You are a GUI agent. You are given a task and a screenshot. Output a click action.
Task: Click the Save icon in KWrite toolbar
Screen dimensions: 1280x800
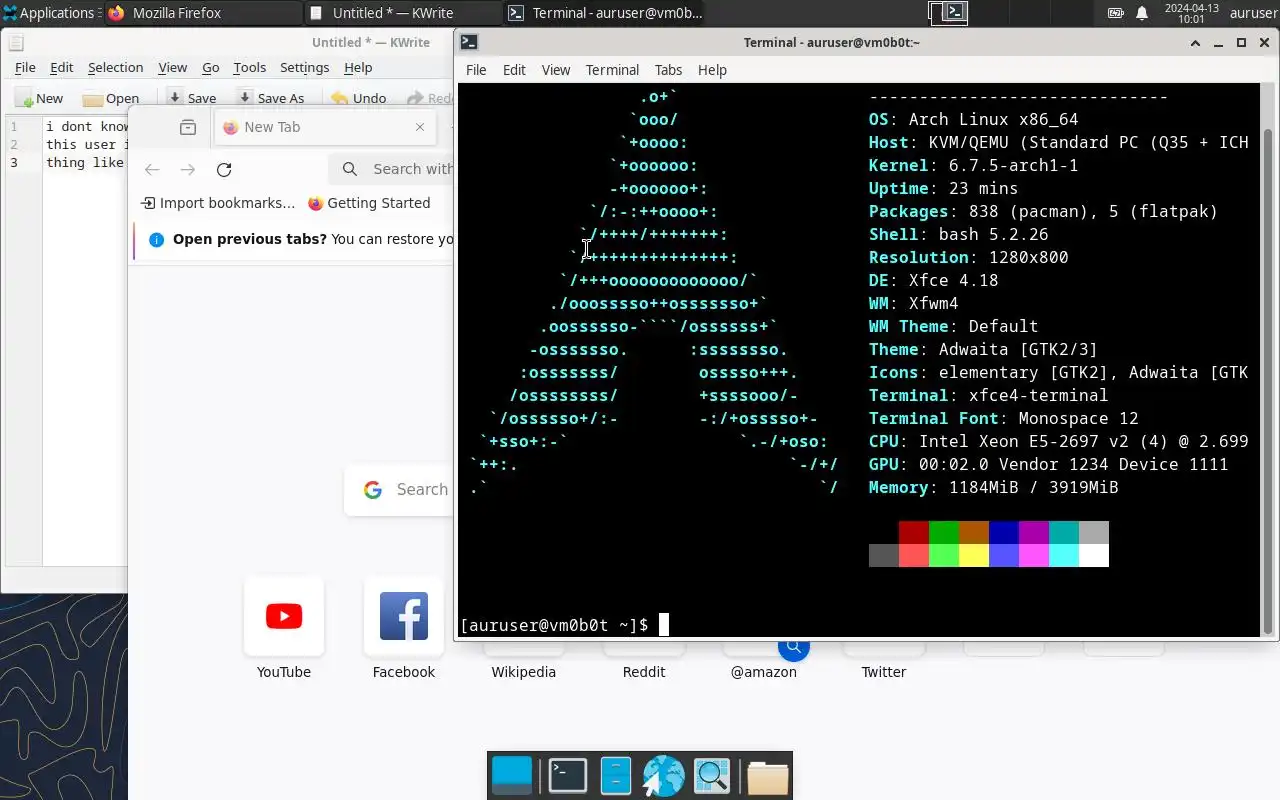point(175,98)
